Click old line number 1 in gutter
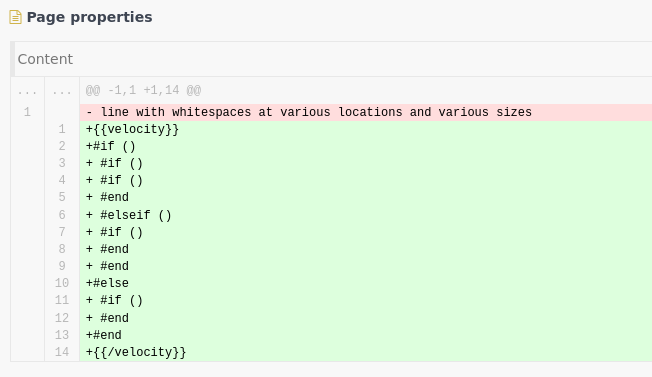 [27, 112]
